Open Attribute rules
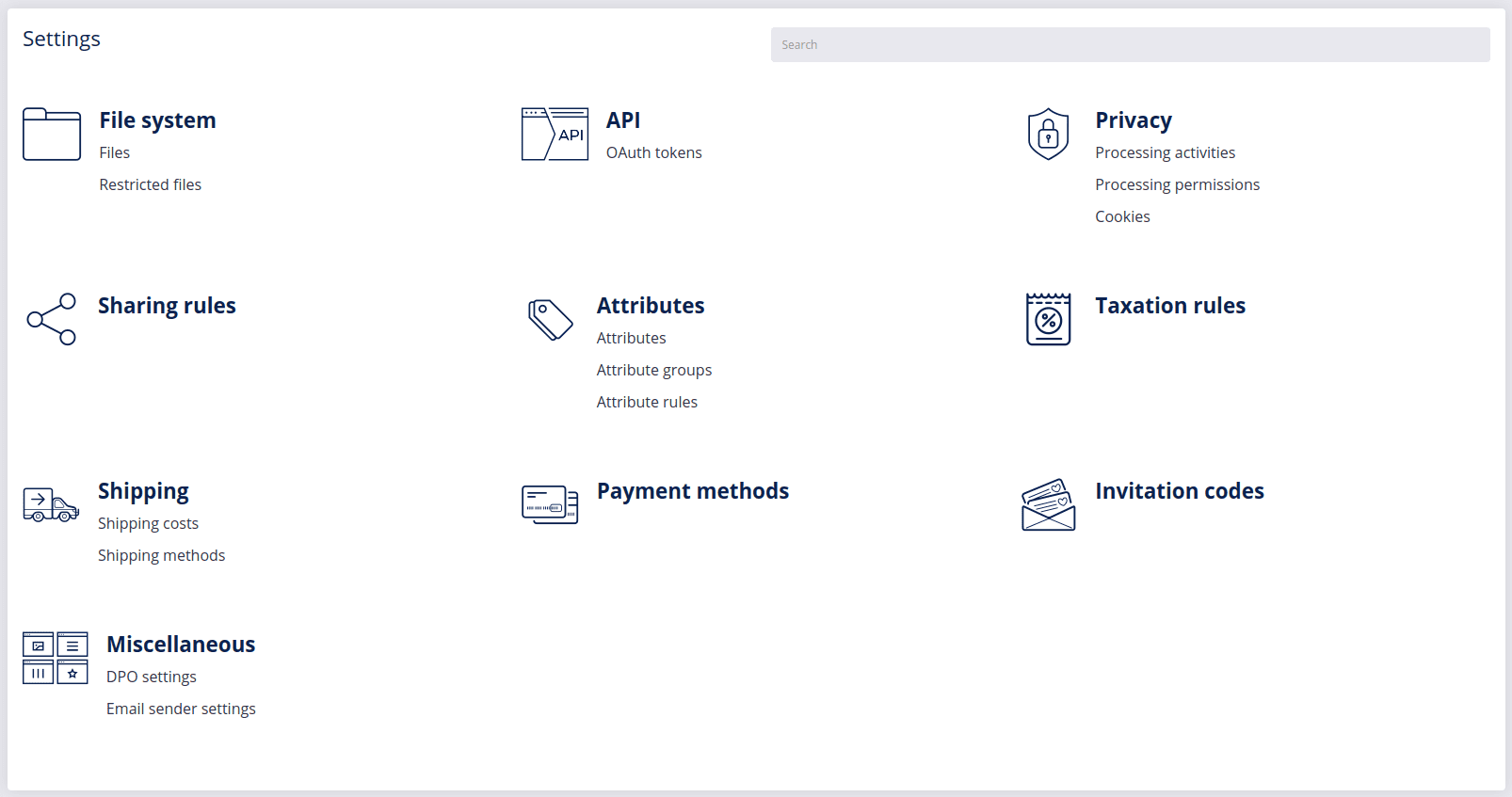The image size is (1512, 797). pos(647,402)
